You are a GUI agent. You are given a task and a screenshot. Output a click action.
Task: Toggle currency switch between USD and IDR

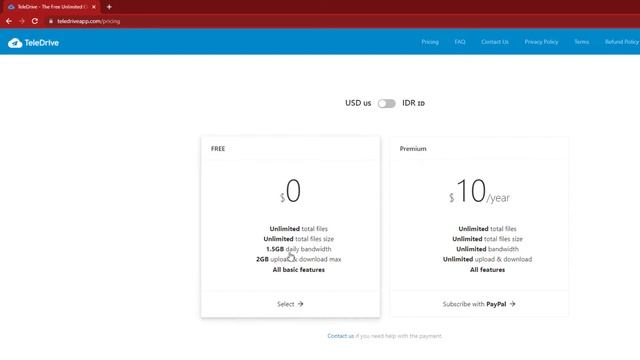[387, 104]
